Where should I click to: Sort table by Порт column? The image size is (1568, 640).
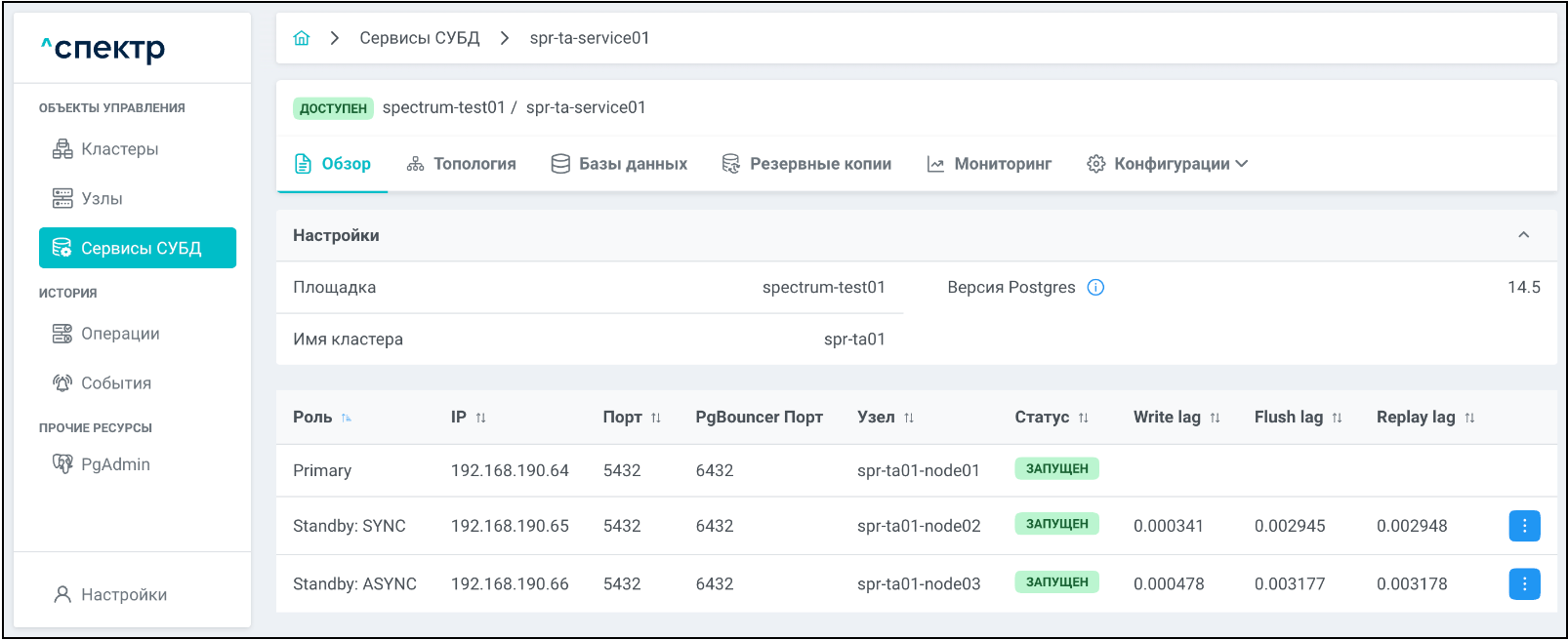point(656,418)
